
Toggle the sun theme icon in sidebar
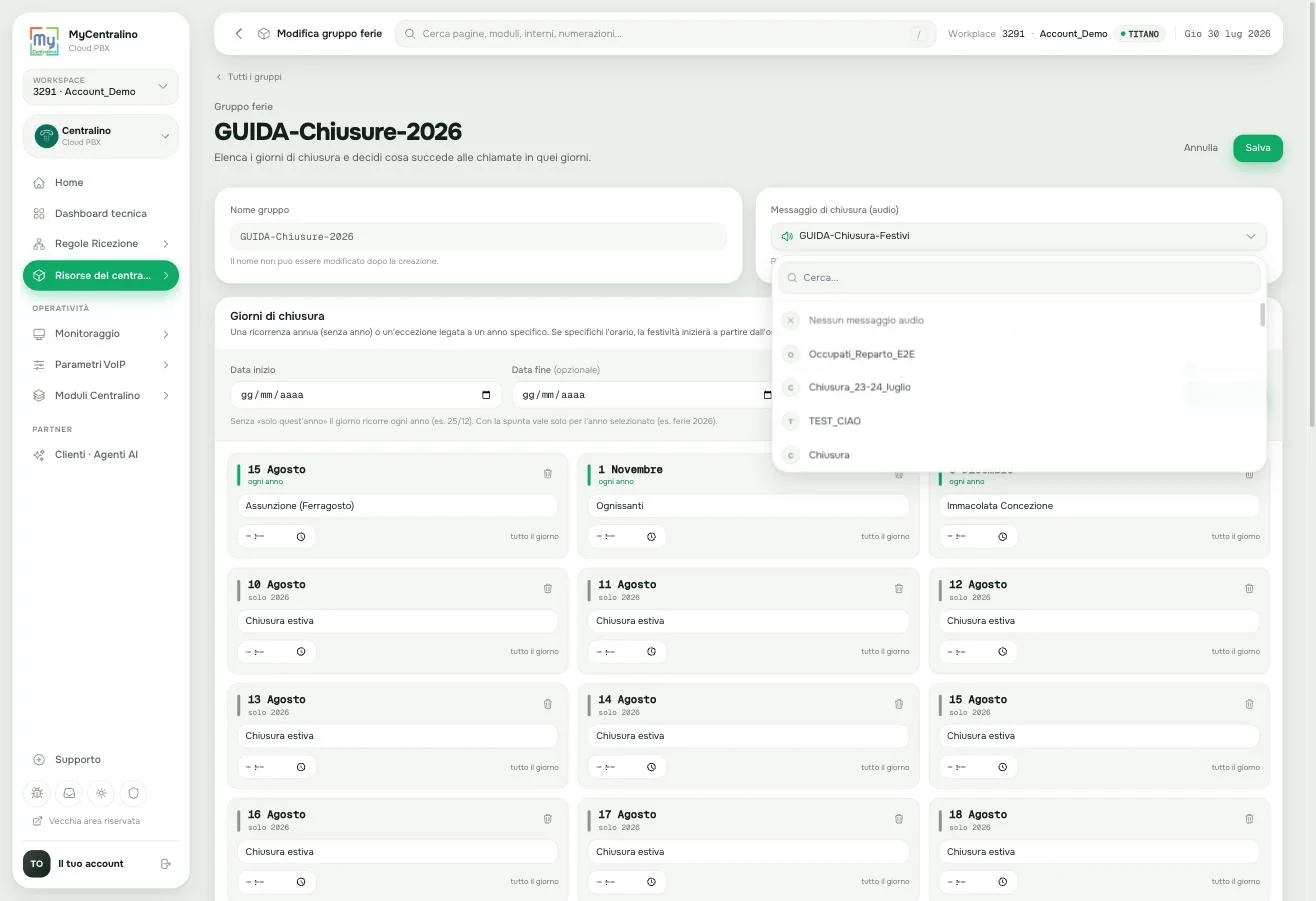[101, 793]
